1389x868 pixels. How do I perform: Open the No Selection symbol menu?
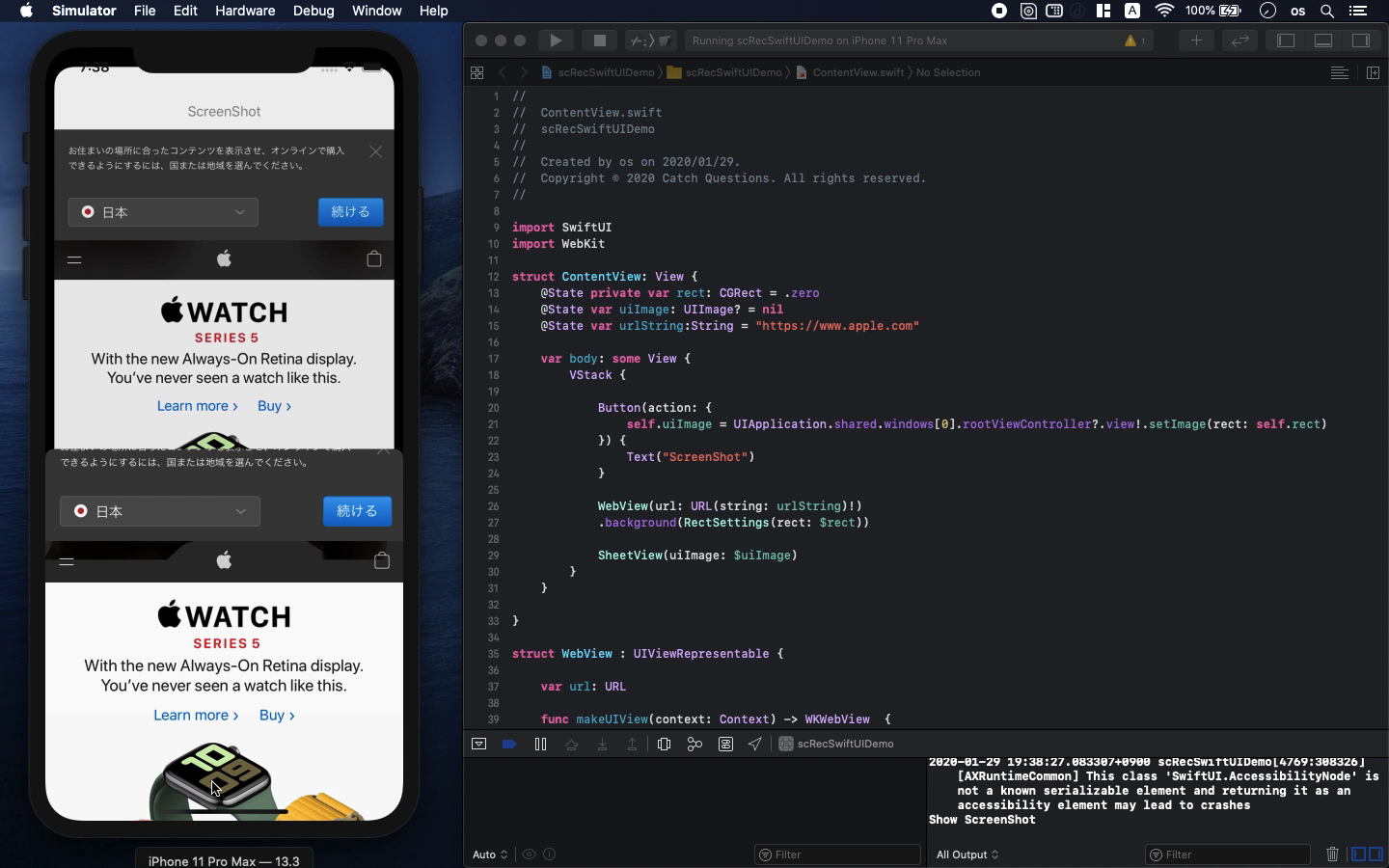(948, 72)
